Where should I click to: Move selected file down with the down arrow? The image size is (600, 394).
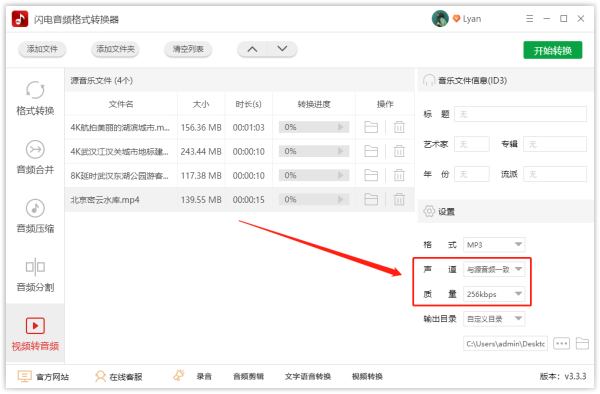(x=282, y=49)
